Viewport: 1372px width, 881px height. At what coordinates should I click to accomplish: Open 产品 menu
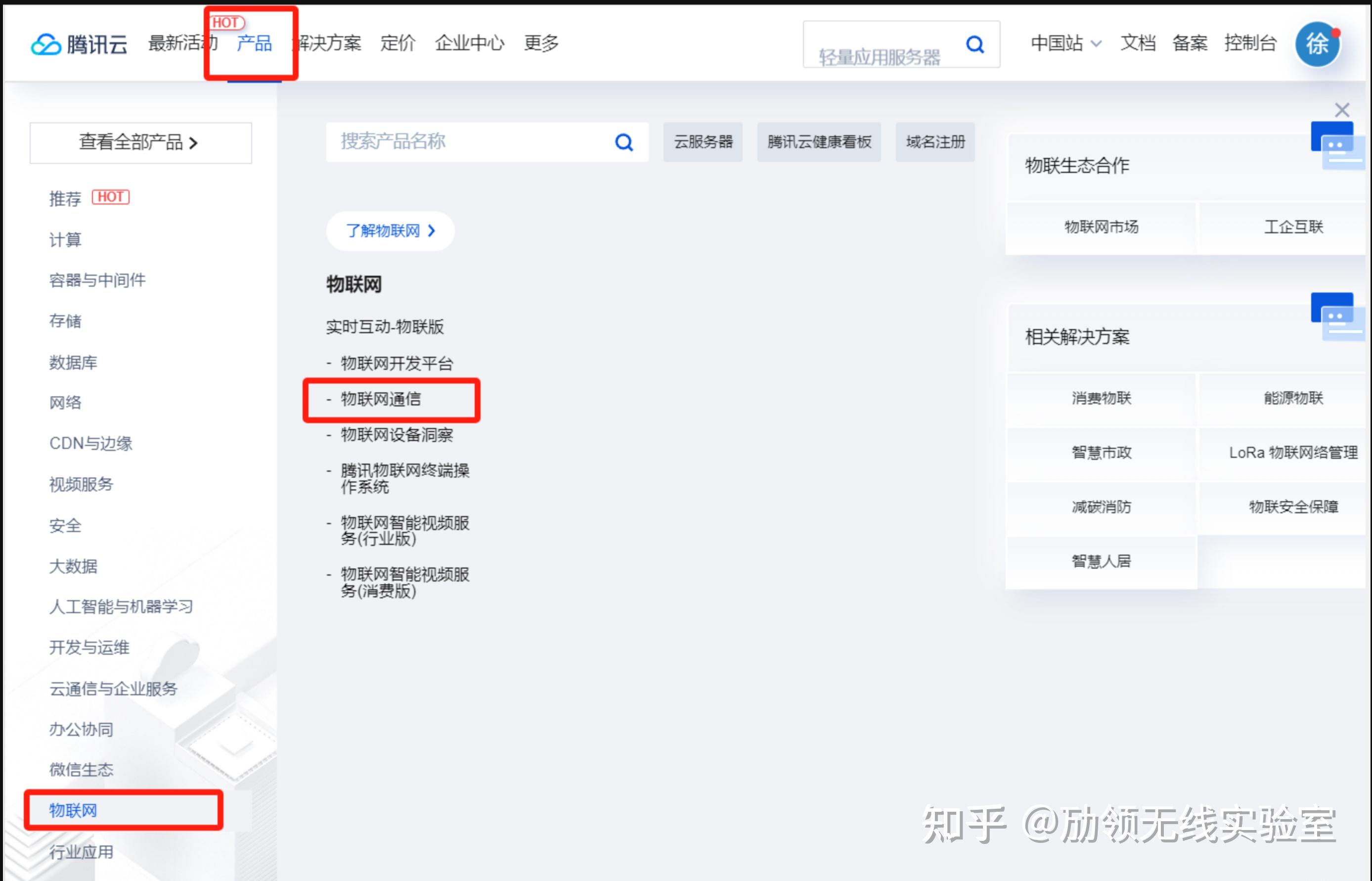(255, 43)
